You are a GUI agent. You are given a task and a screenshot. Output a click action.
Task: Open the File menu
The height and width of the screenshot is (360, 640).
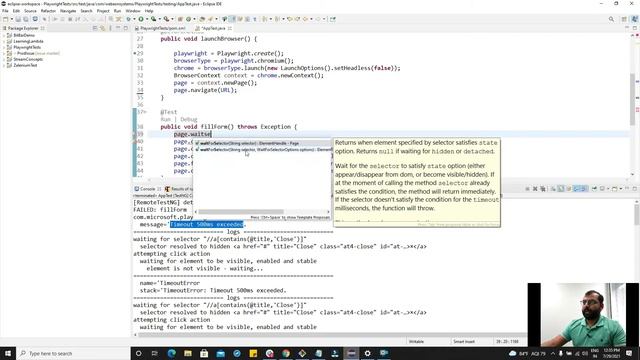click(x=5, y=11)
